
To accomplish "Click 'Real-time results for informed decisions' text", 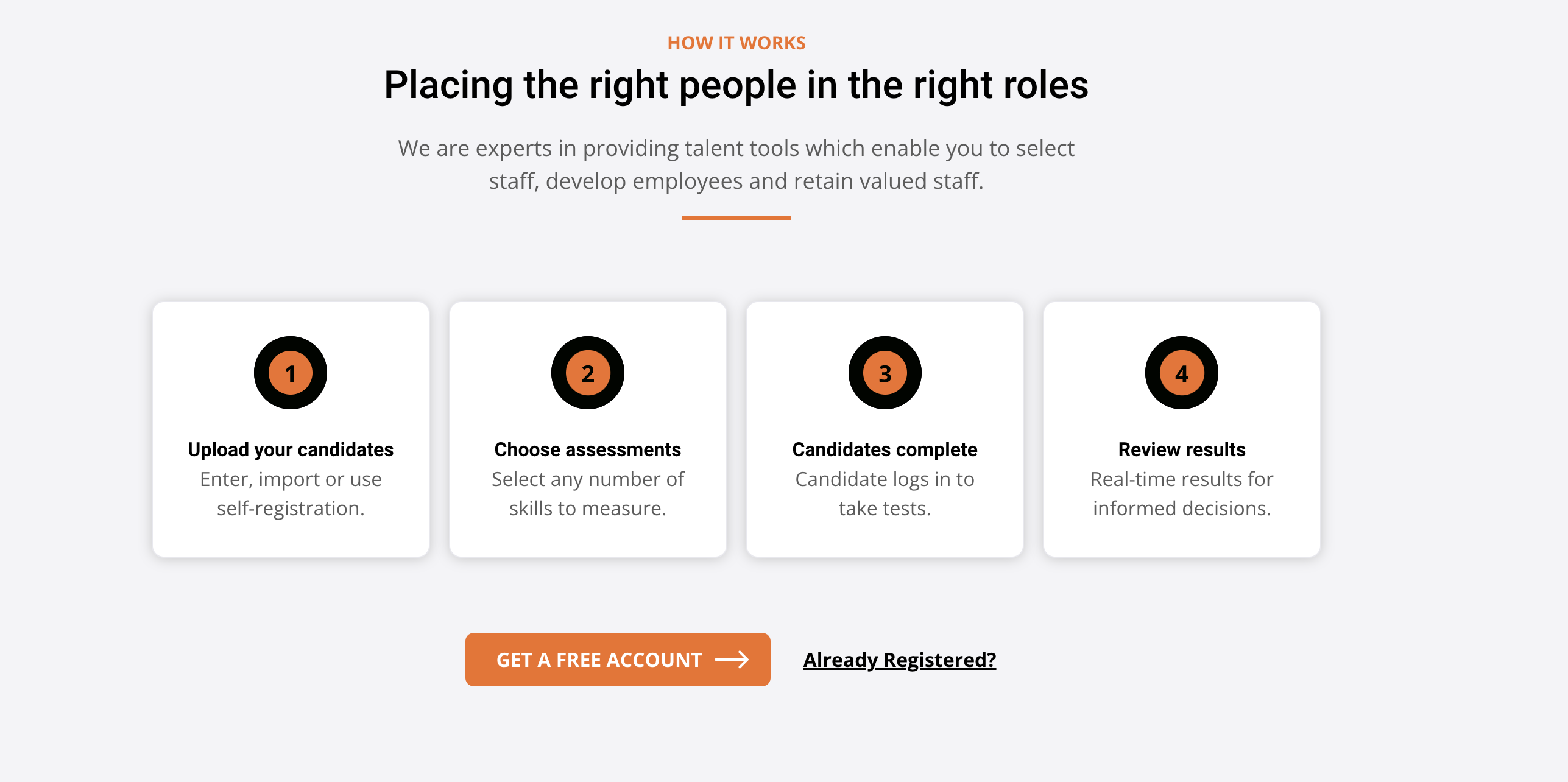I will pos(1182,493).
